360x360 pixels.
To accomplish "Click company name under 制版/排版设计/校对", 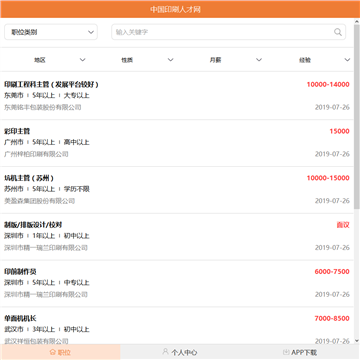I will coord(46,248).
